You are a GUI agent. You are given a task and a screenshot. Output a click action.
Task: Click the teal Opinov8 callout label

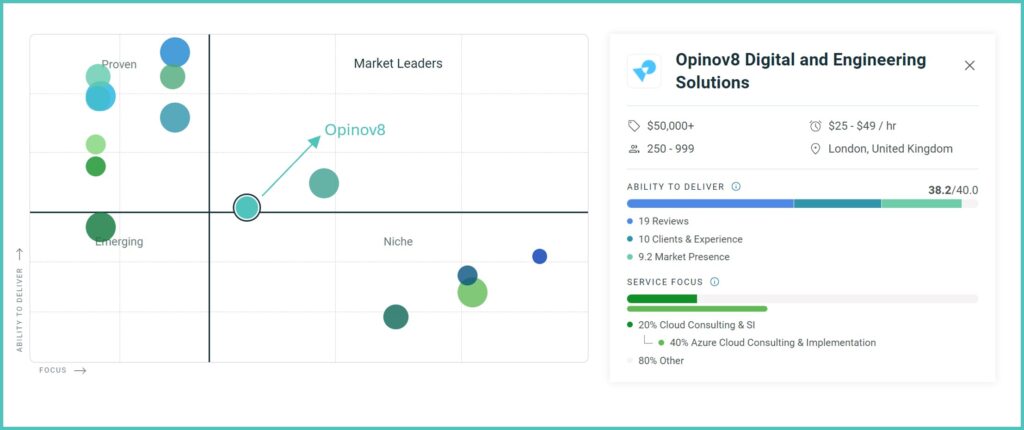click(x=354, y=130)
